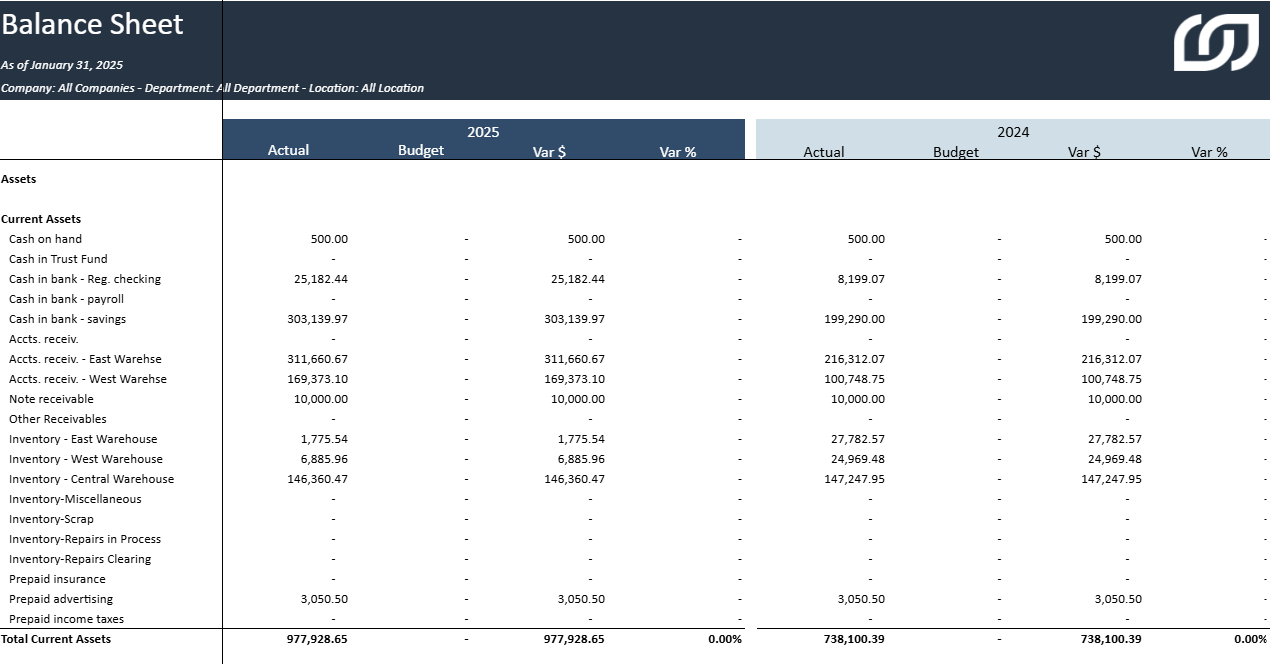The width and height of the screenshot is (1270, 664).
Task: Click the Var % header under 2024
Action: point(1208,152)
